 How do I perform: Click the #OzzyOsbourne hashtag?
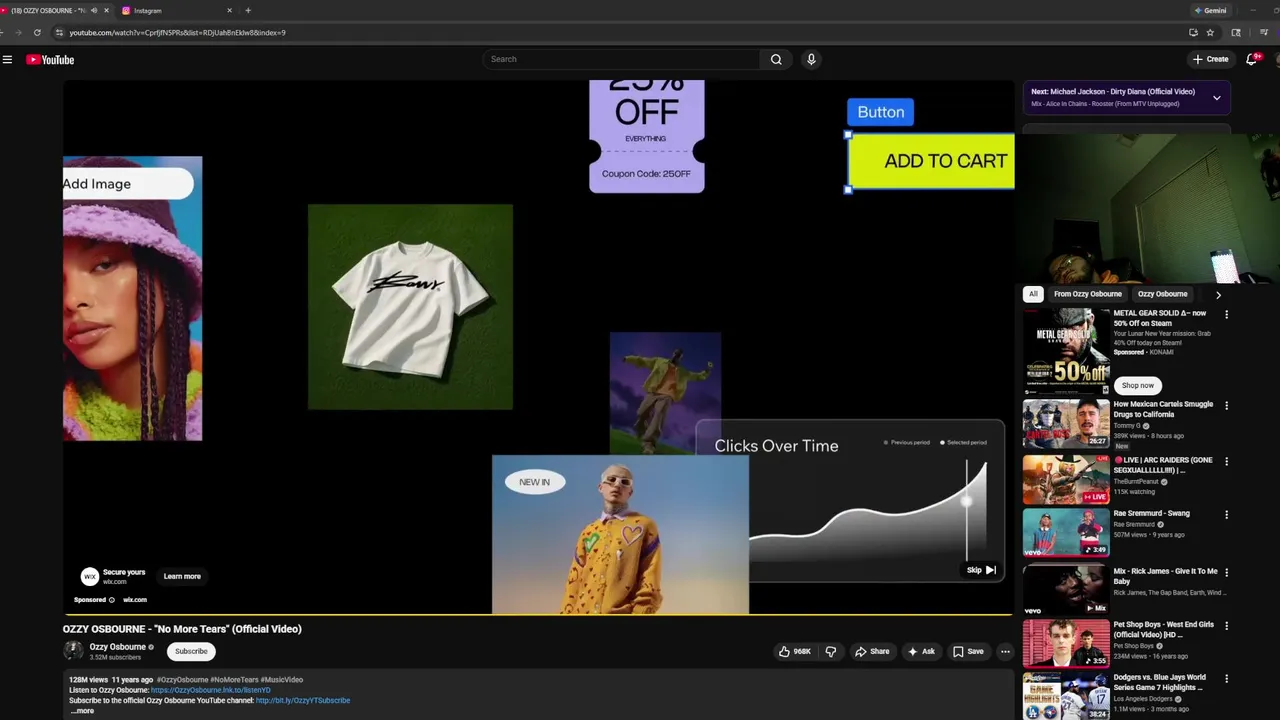click(x=182, y=680)
